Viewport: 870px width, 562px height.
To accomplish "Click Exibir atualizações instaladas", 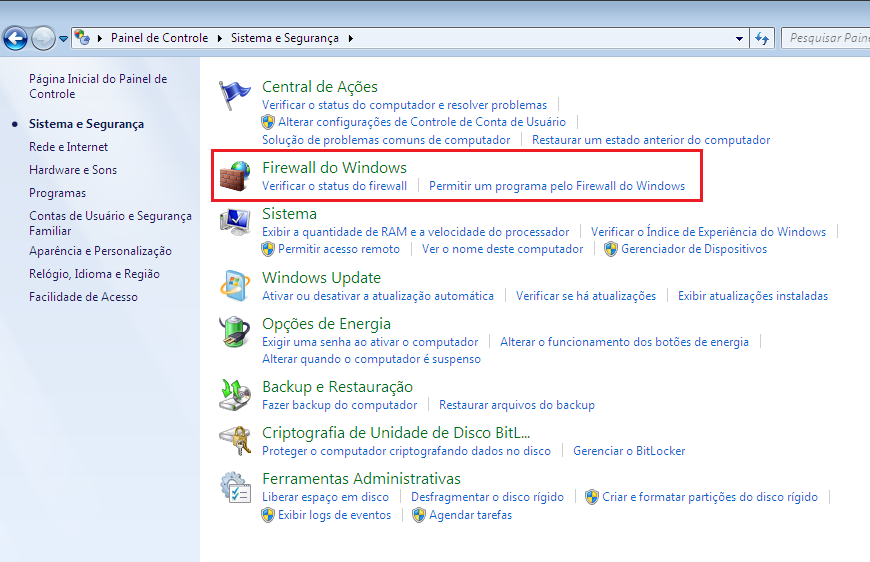I will (x=753, y=296).
